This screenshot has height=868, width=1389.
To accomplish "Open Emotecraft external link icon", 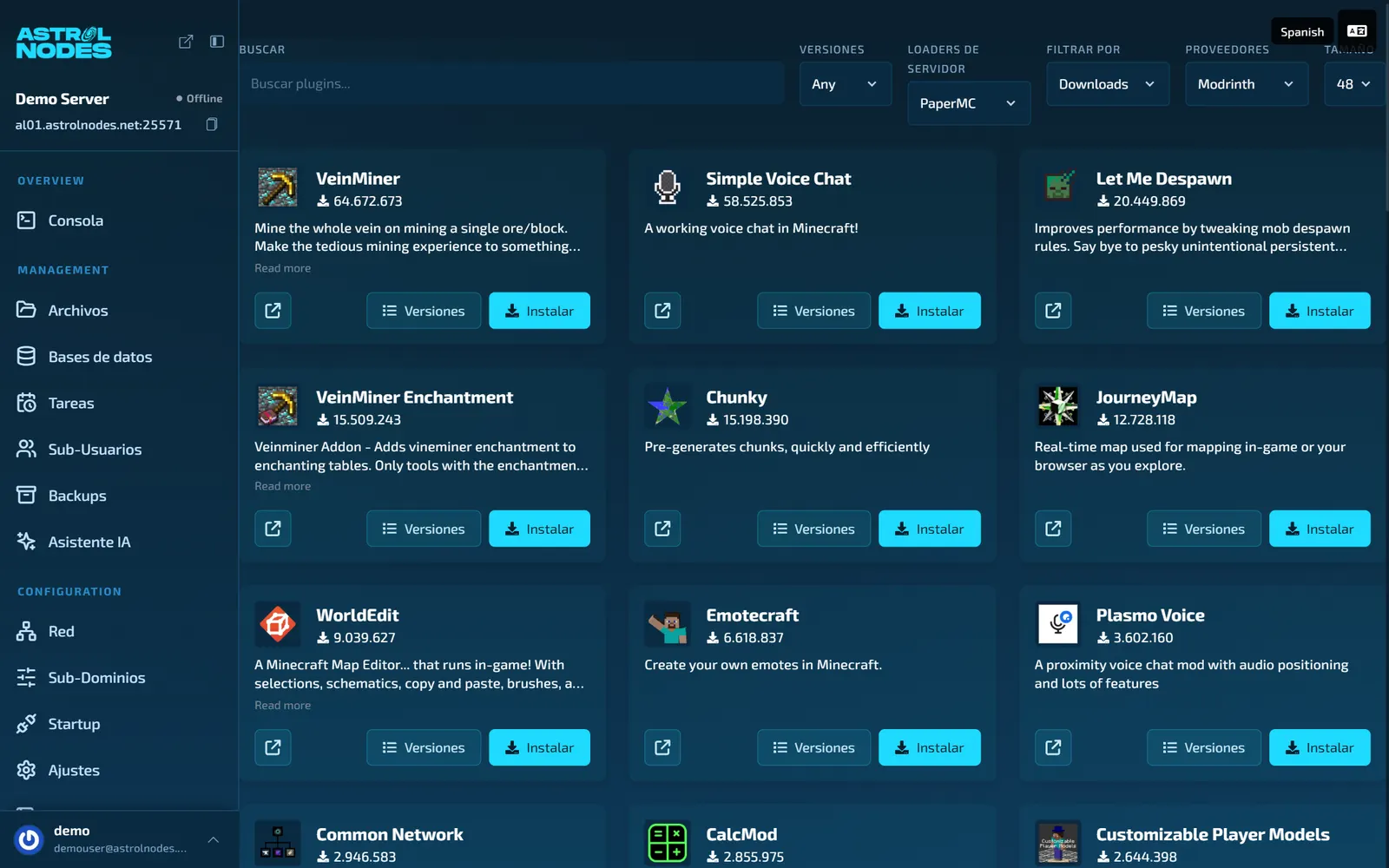I will pos(662,747).
